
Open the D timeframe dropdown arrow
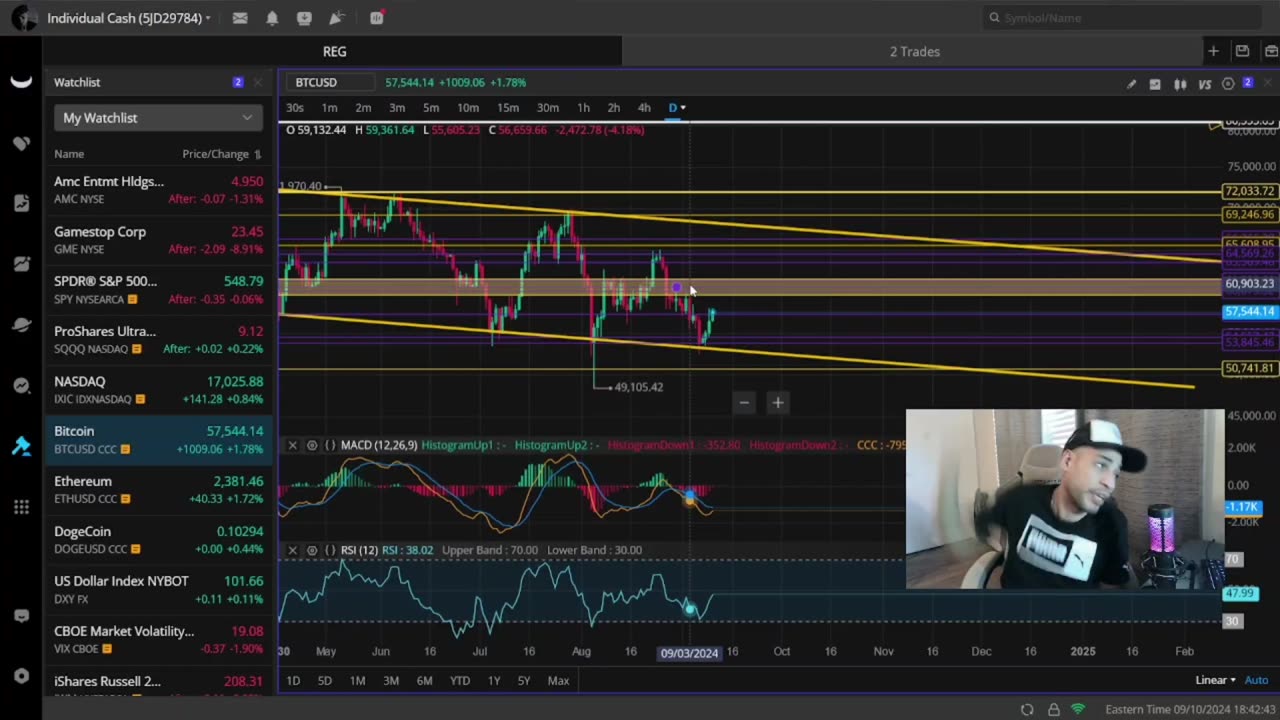click(x=683, y=108)
